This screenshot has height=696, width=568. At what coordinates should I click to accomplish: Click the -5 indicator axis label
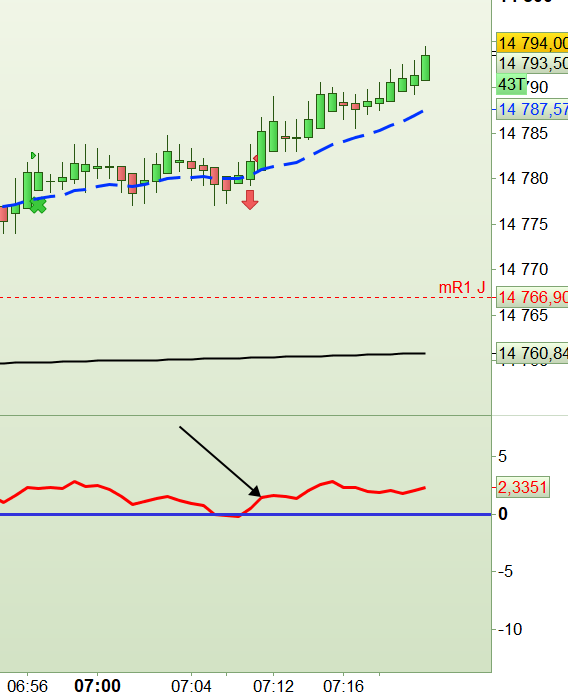pos(505,571)
